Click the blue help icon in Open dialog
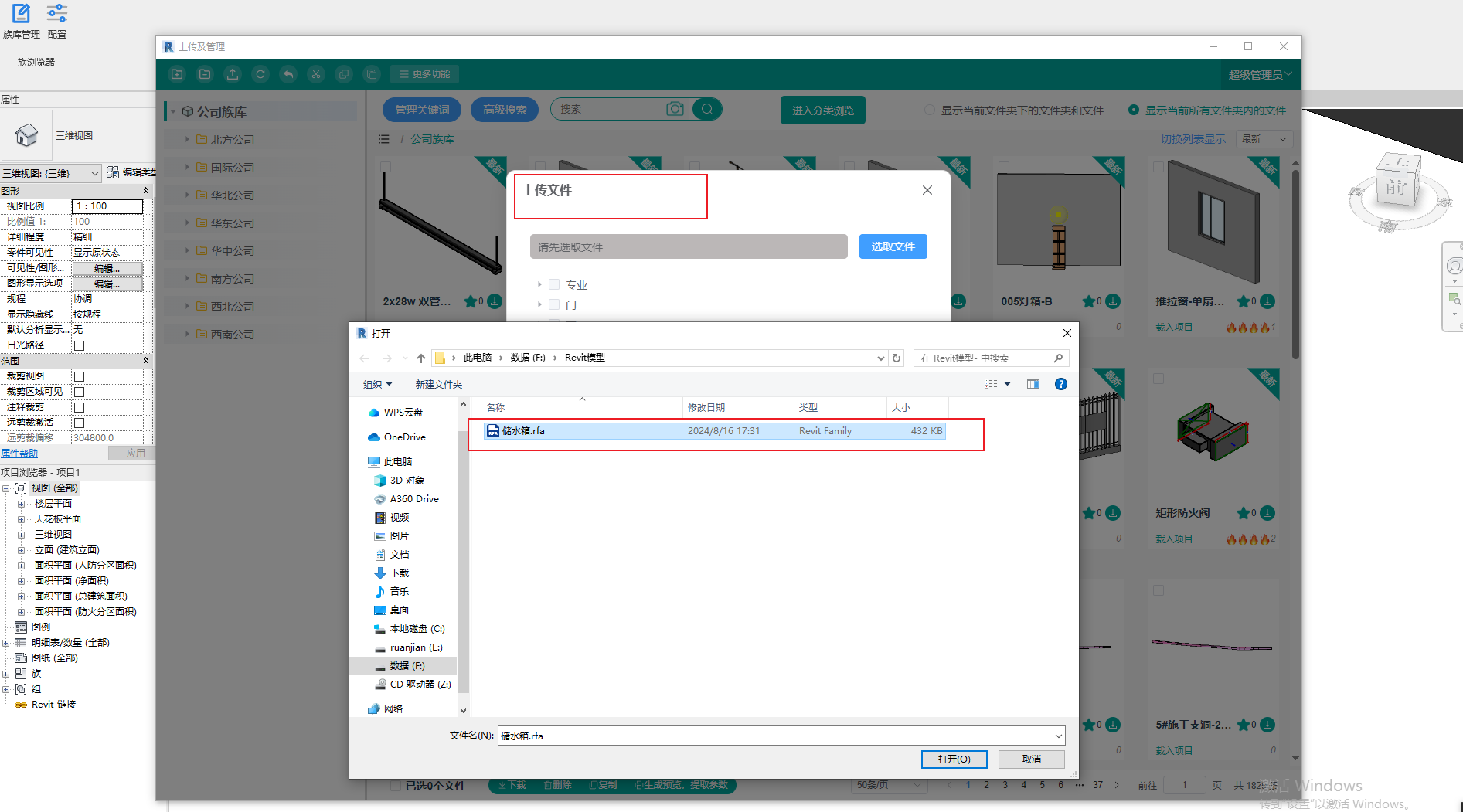Viewport: 1463px width, 812px height. pos(1060,384)
